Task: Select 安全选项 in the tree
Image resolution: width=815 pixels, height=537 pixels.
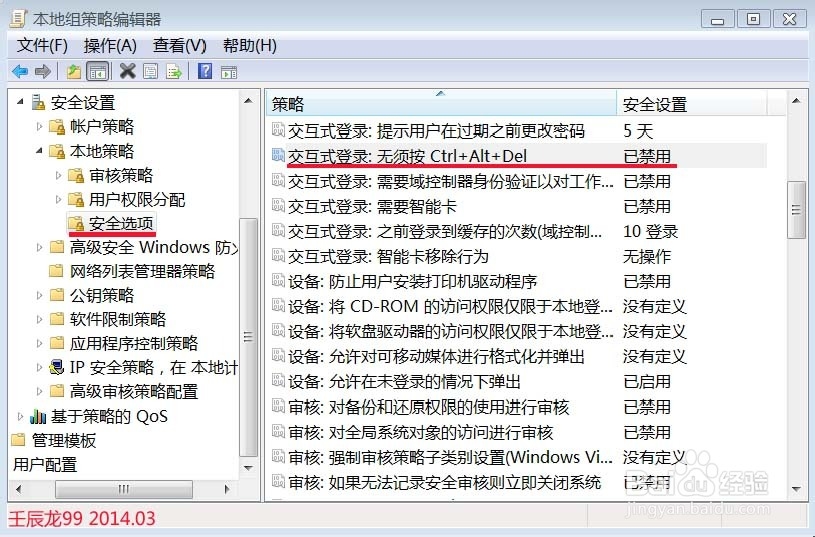Action: (x=121, y=224)
